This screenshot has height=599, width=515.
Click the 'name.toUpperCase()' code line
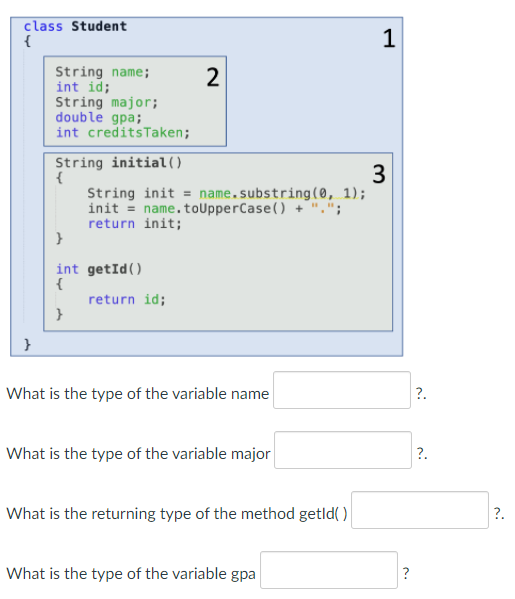pyautogui.click(x=215, y=209)
